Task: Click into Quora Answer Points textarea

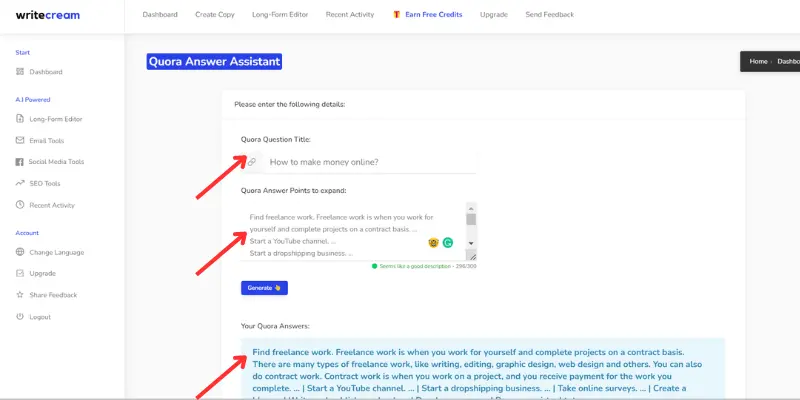Action: click(353, 232)
